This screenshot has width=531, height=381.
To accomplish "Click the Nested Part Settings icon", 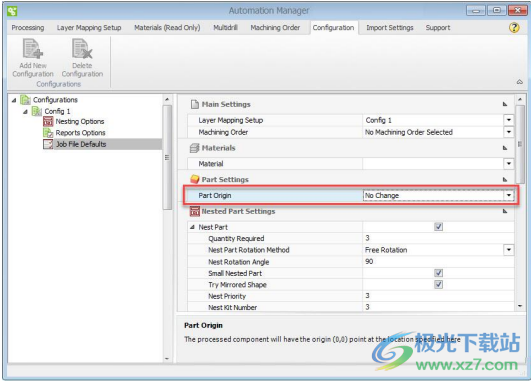I will coord(194,211).
